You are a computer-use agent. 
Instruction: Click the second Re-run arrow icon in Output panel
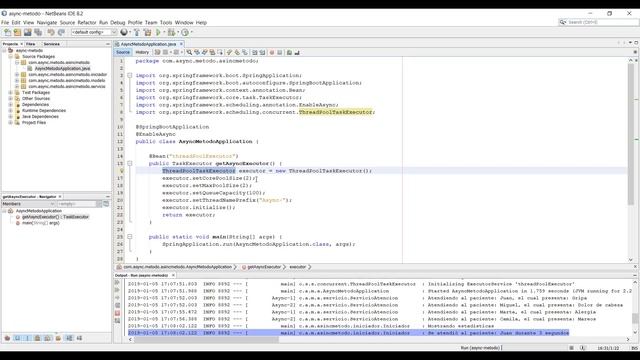pyautogui.click(x=117, y=290)
